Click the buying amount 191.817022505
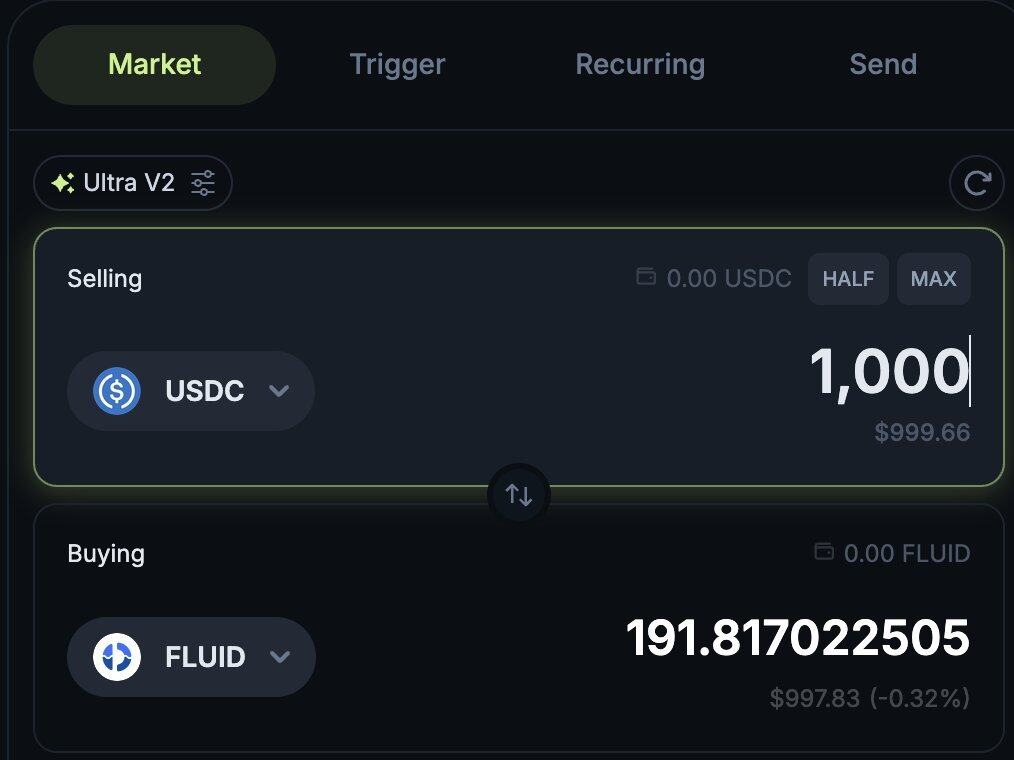The image size is (1014, 760). coord(798,638)
